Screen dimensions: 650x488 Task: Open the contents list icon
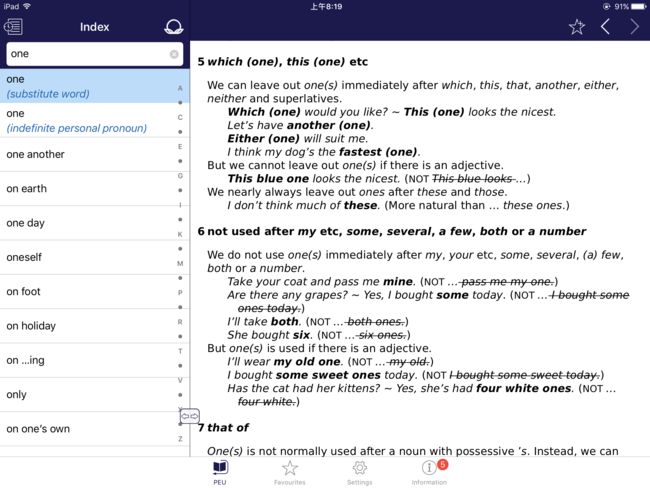[13, 27]
